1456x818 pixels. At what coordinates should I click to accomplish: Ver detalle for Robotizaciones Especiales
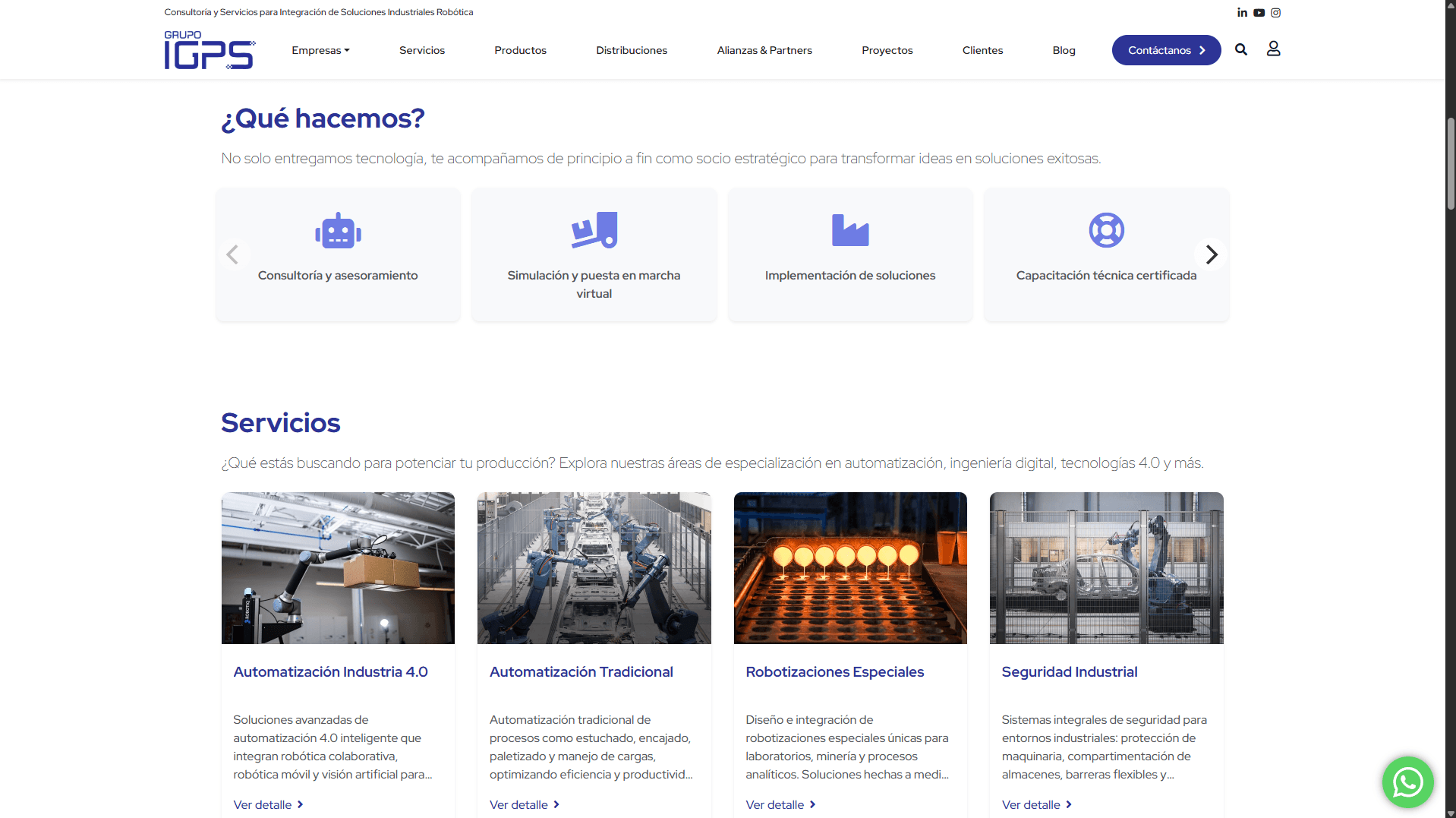[x=780, y=804]
